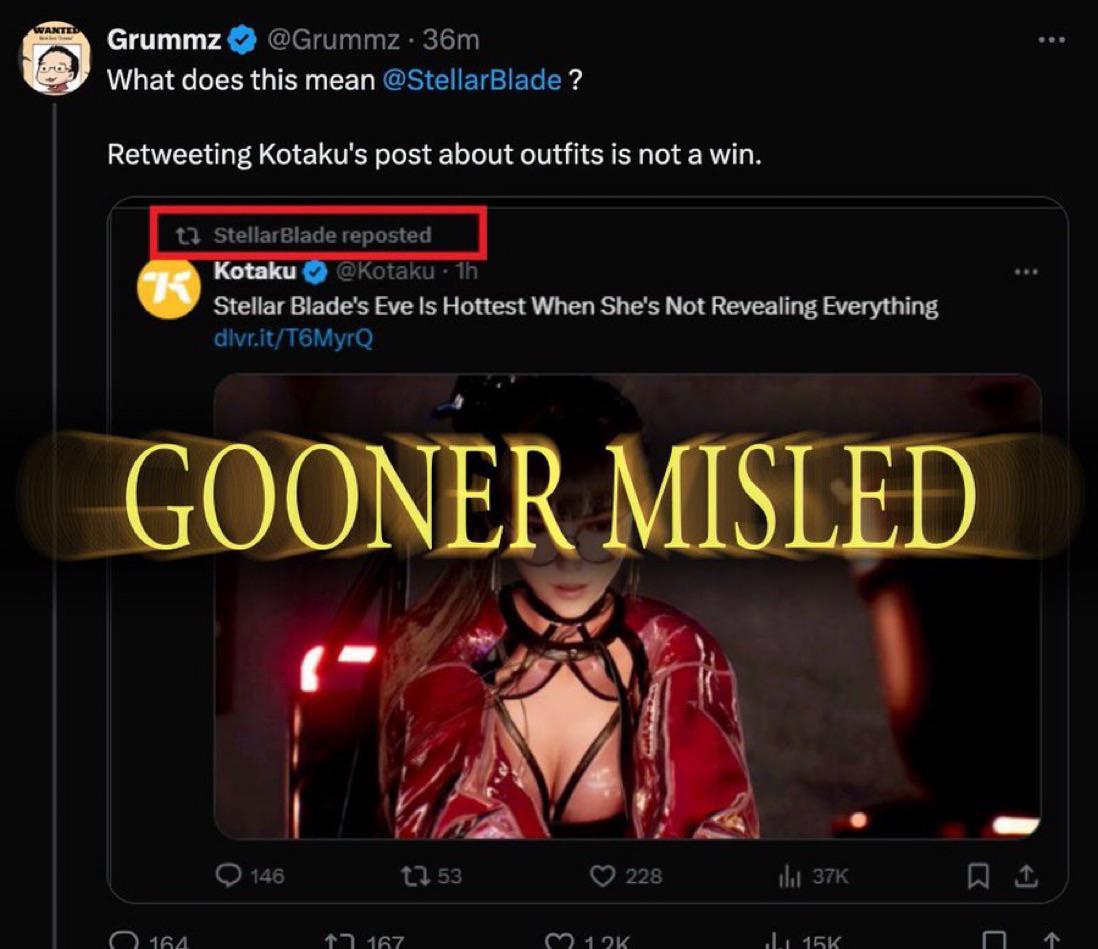Click the reply icon on Kotaku's post

tap(229, 875)
